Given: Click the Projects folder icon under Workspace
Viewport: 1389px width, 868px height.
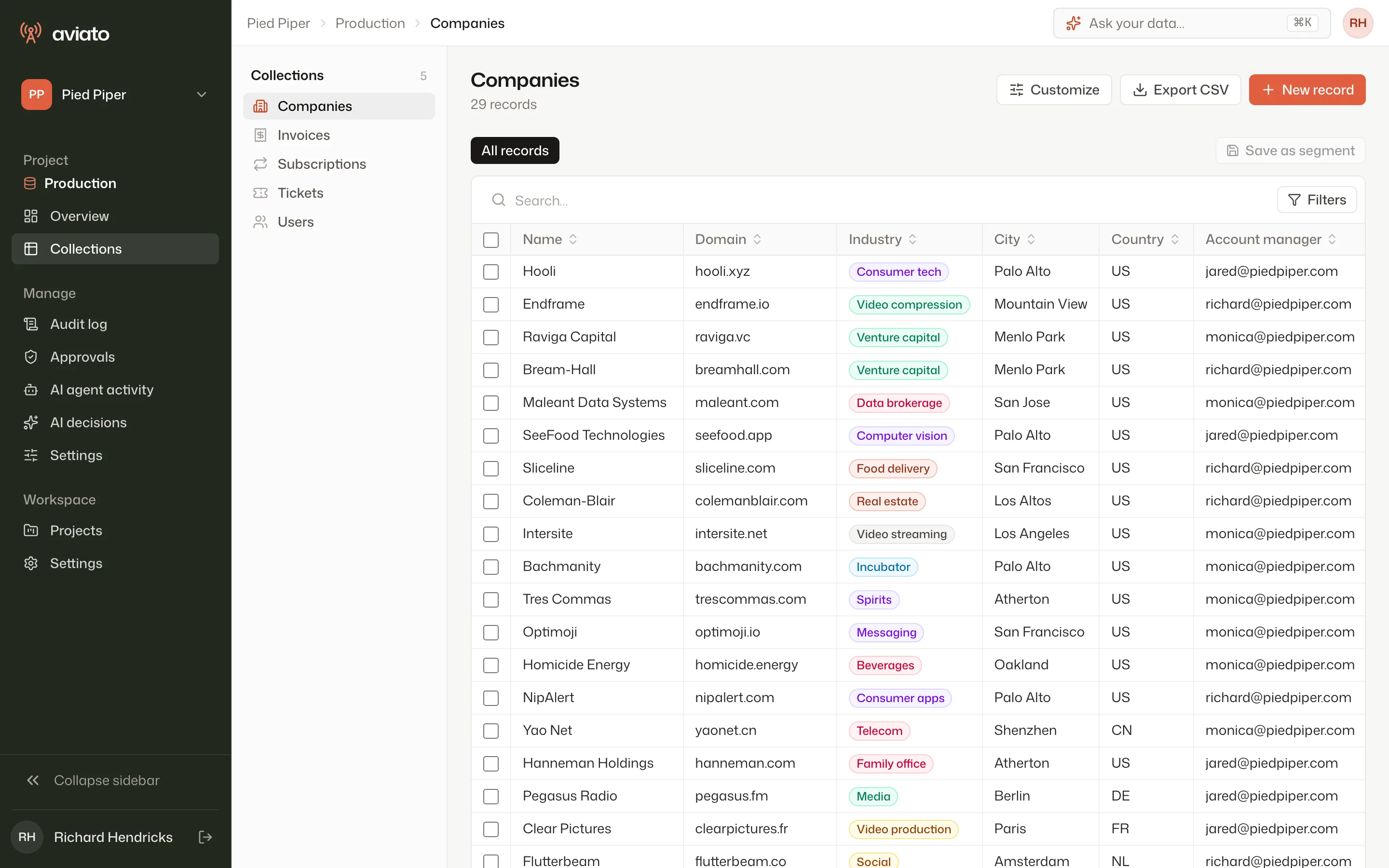Looking at the screenshot, I should click(x=31, y=530).
